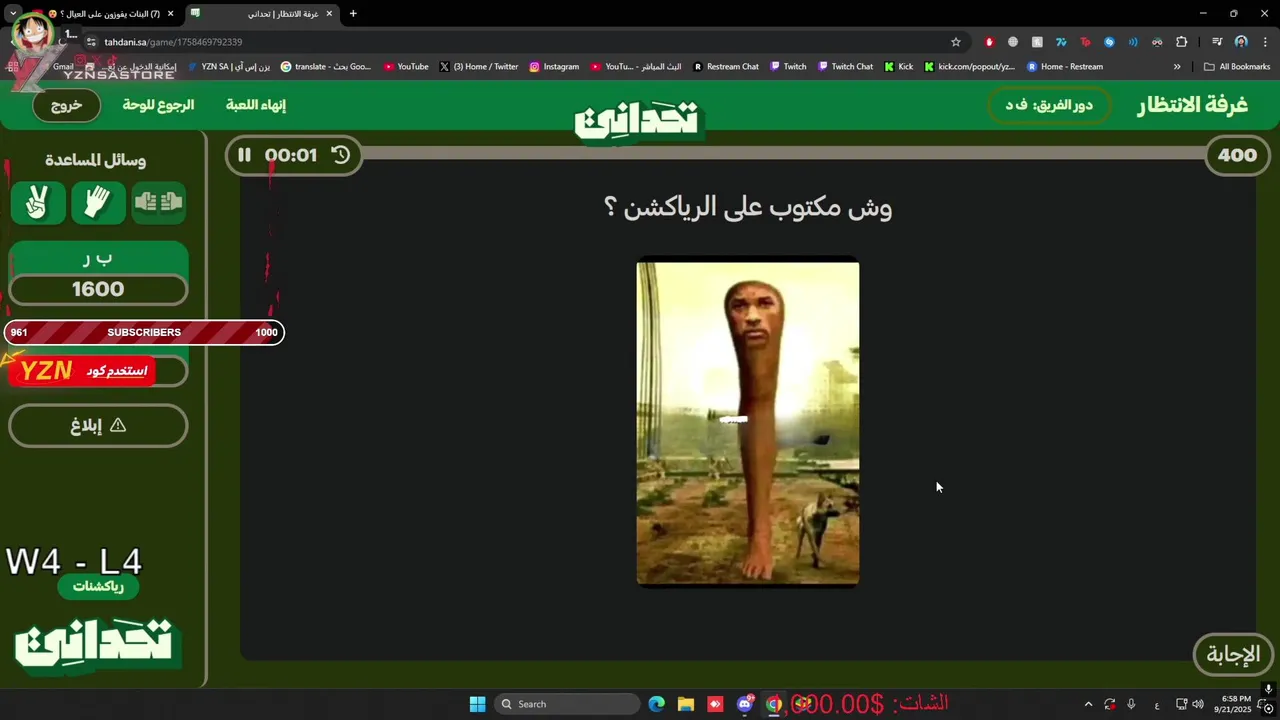Open the Chrome profile avatar
This screenshot has width=1280, height=720.
(x=1241, y=42)
